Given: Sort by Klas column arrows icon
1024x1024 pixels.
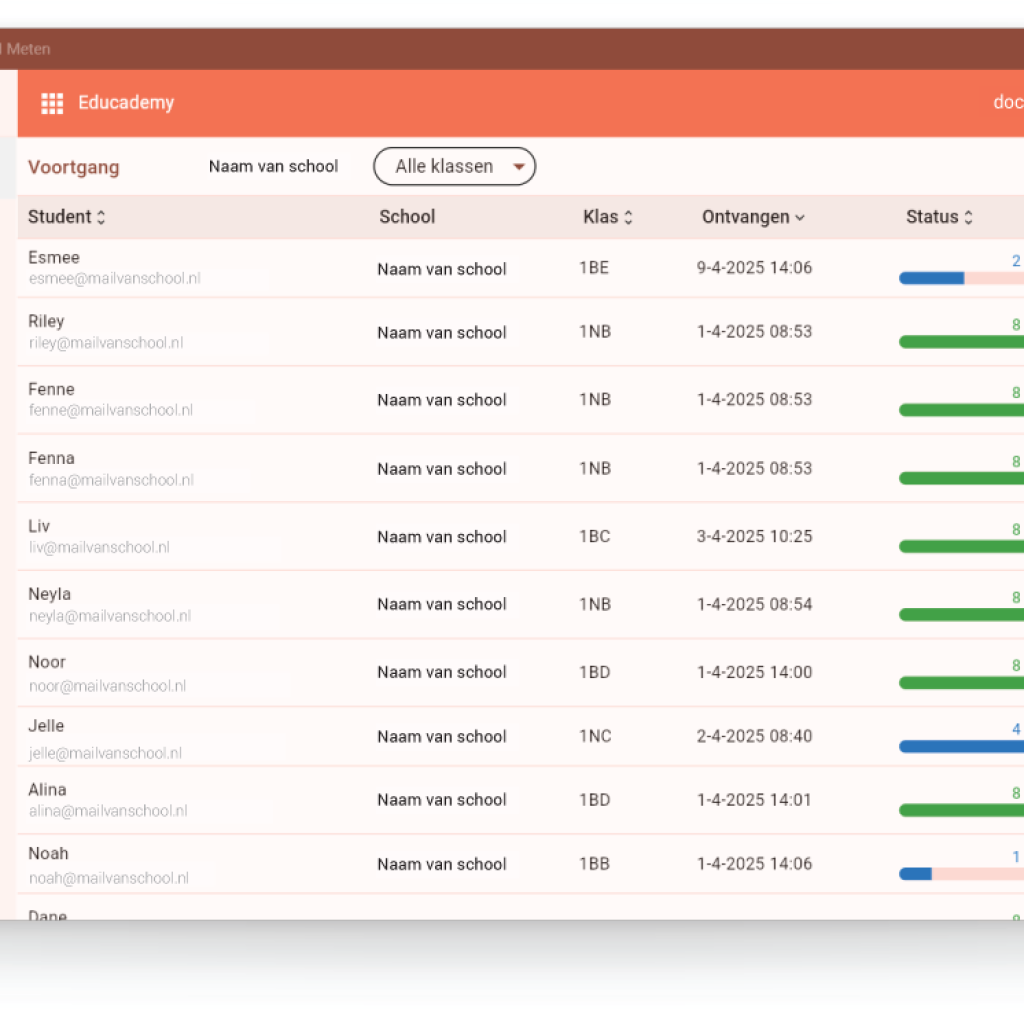Looking at the screenshot, I should click(x=628, y=218).
